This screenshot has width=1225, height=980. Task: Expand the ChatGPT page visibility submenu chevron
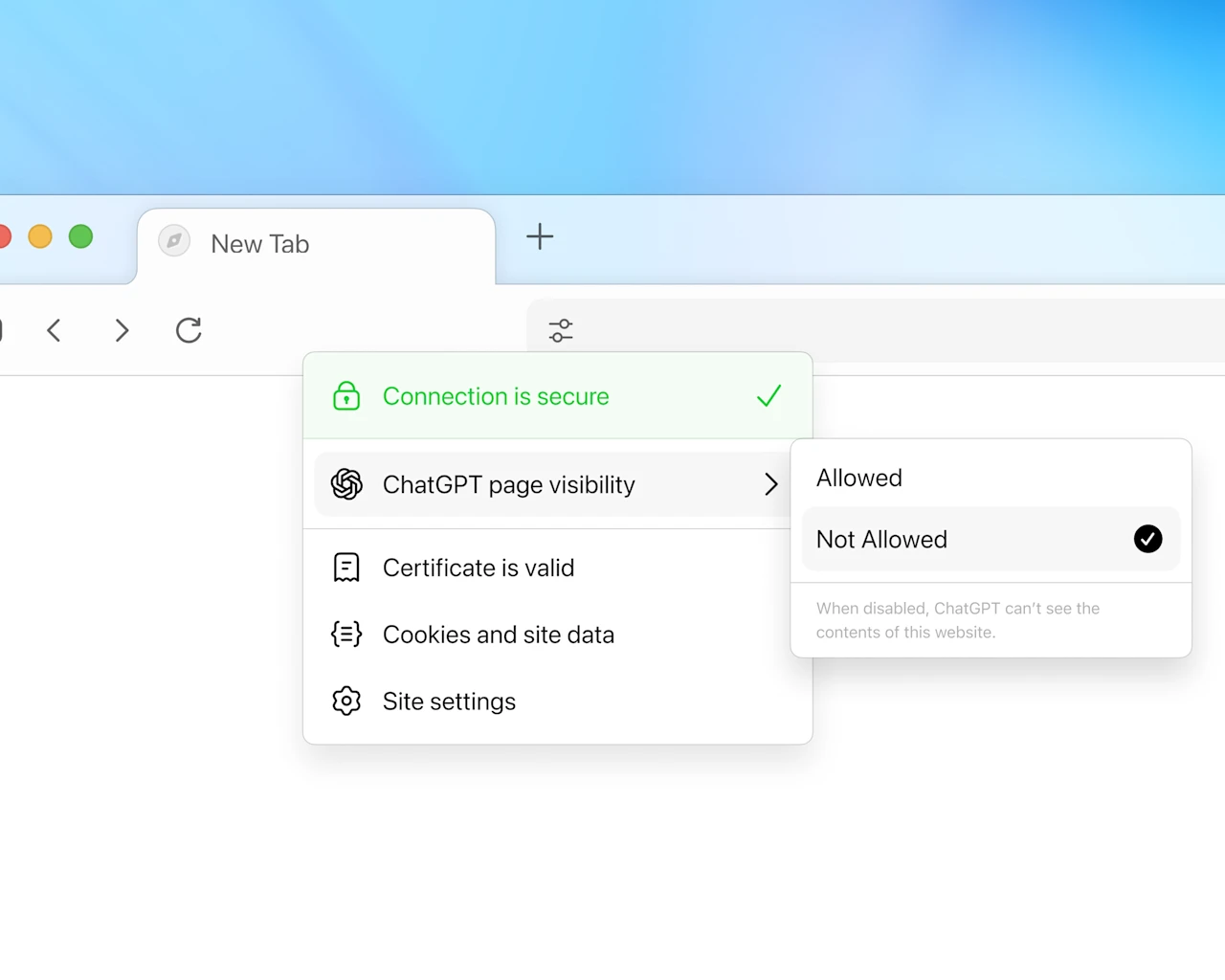click(x=771, y=484)
